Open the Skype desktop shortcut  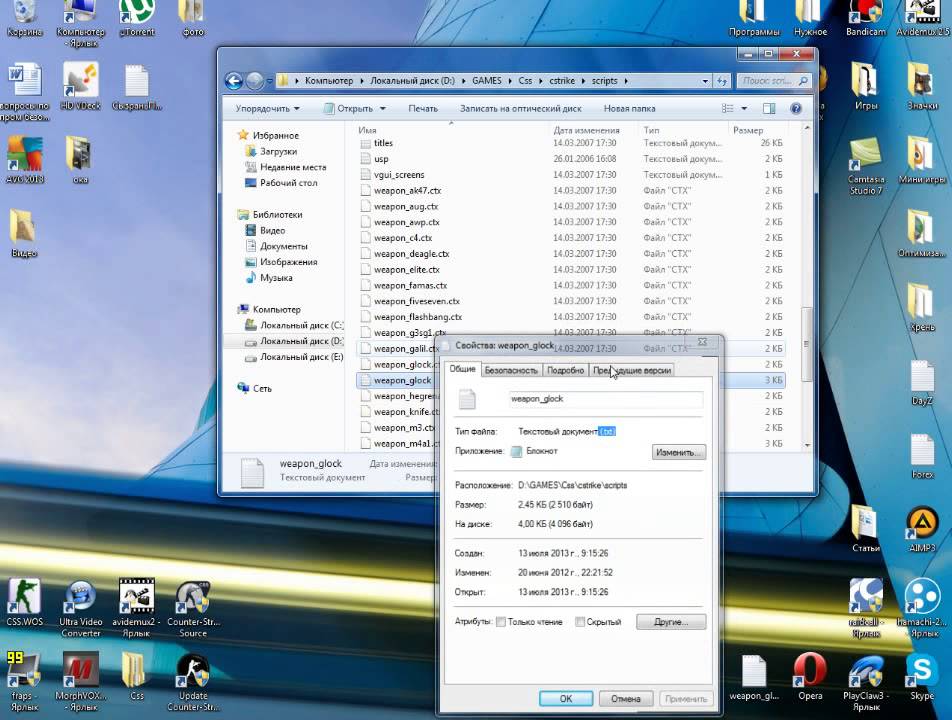[922, 676]
